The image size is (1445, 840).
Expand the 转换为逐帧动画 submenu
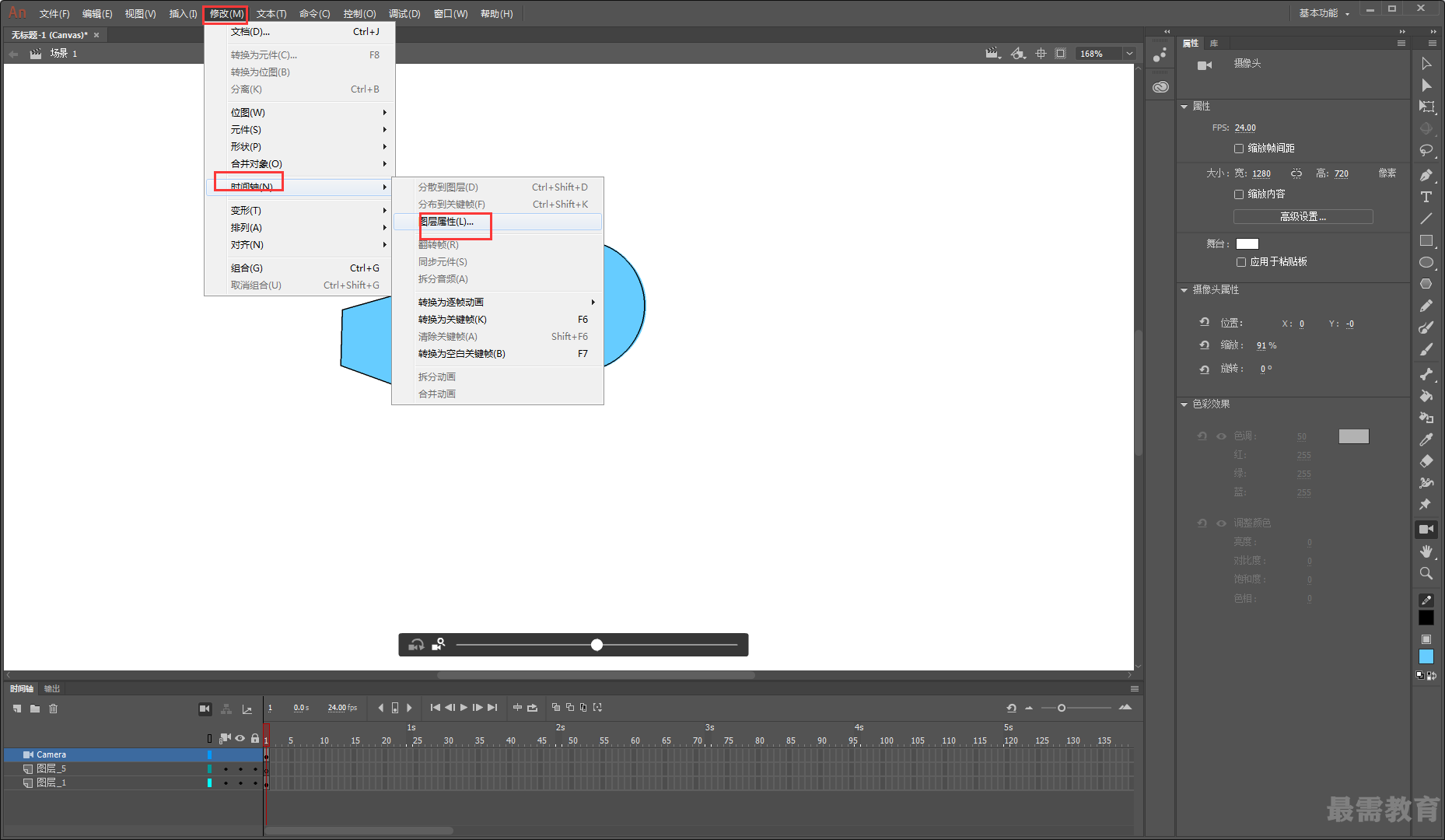tap(498, 303)
